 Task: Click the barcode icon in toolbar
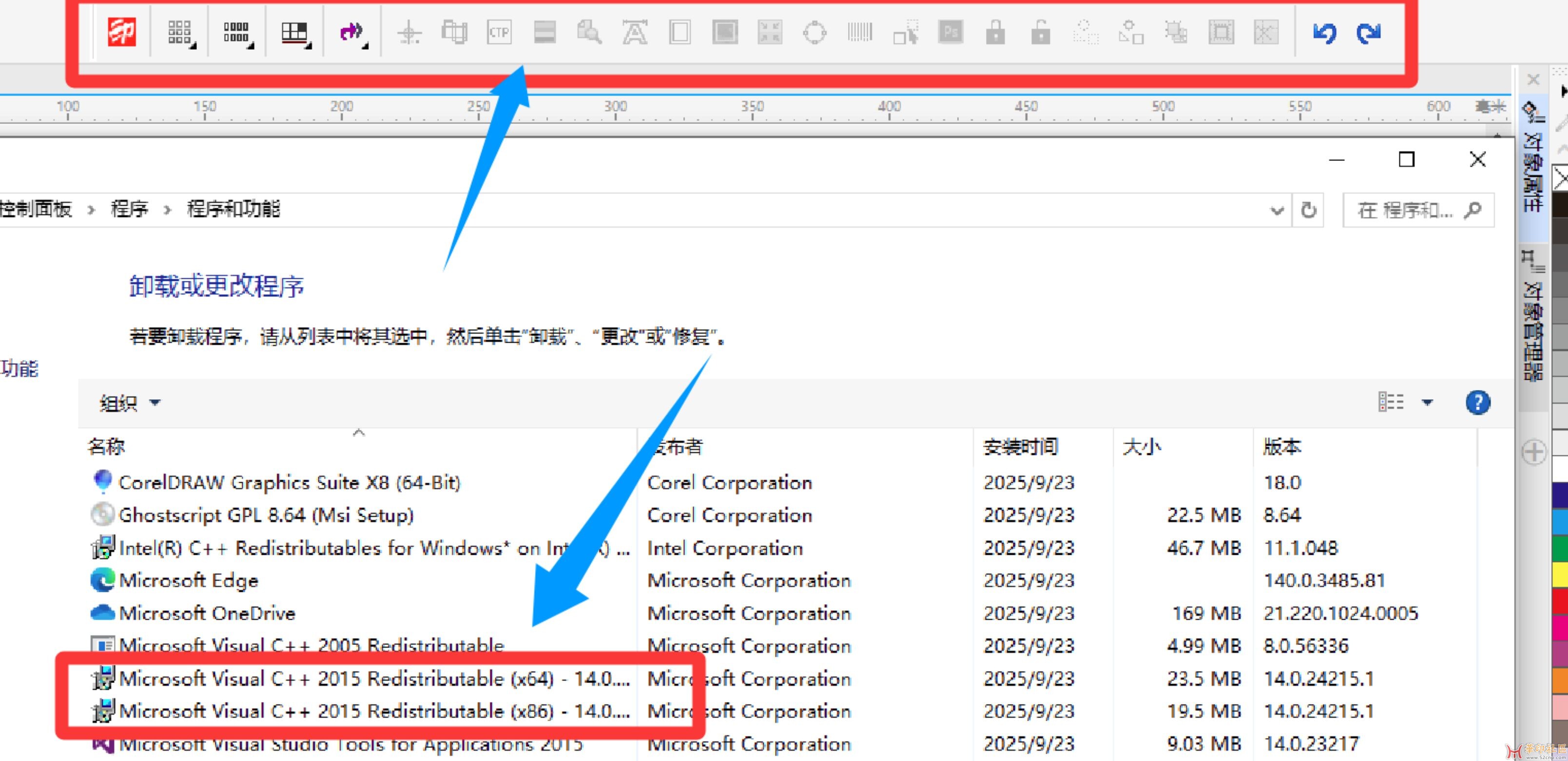click(859, 32)
